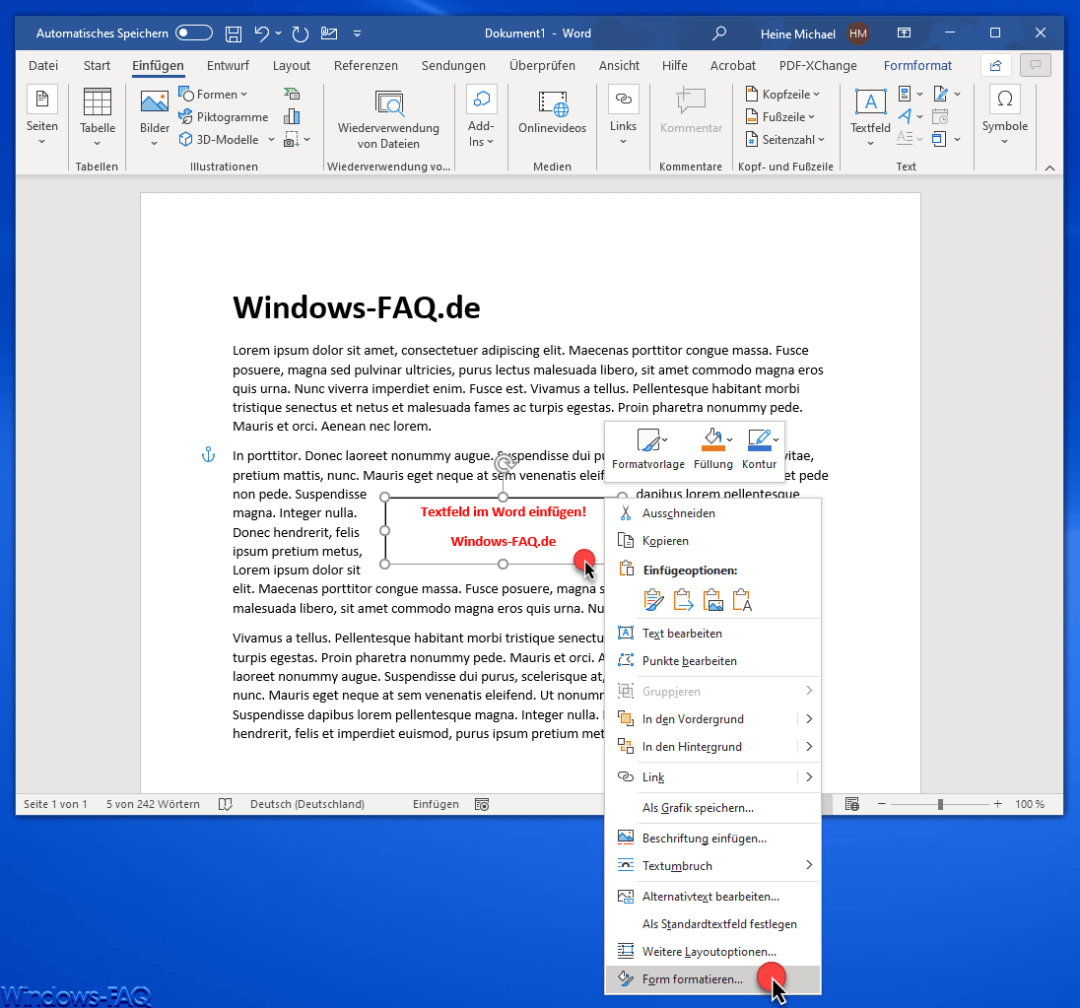Toggle the Einfügen overtype mode in status bar
1080x1008 pixels.
pyautogui.click(x=435, y=803)
